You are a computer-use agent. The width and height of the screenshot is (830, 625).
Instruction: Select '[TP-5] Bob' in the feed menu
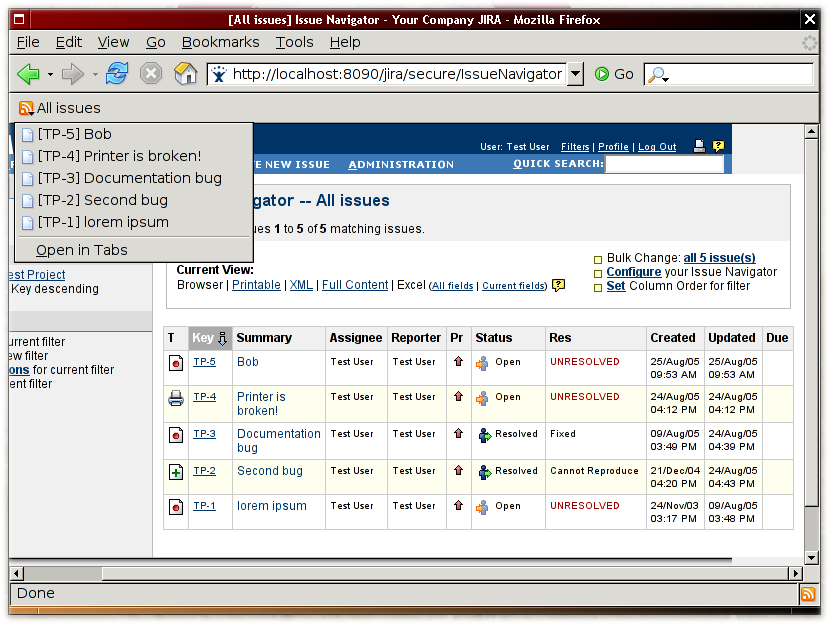click(x=134, y=134)
